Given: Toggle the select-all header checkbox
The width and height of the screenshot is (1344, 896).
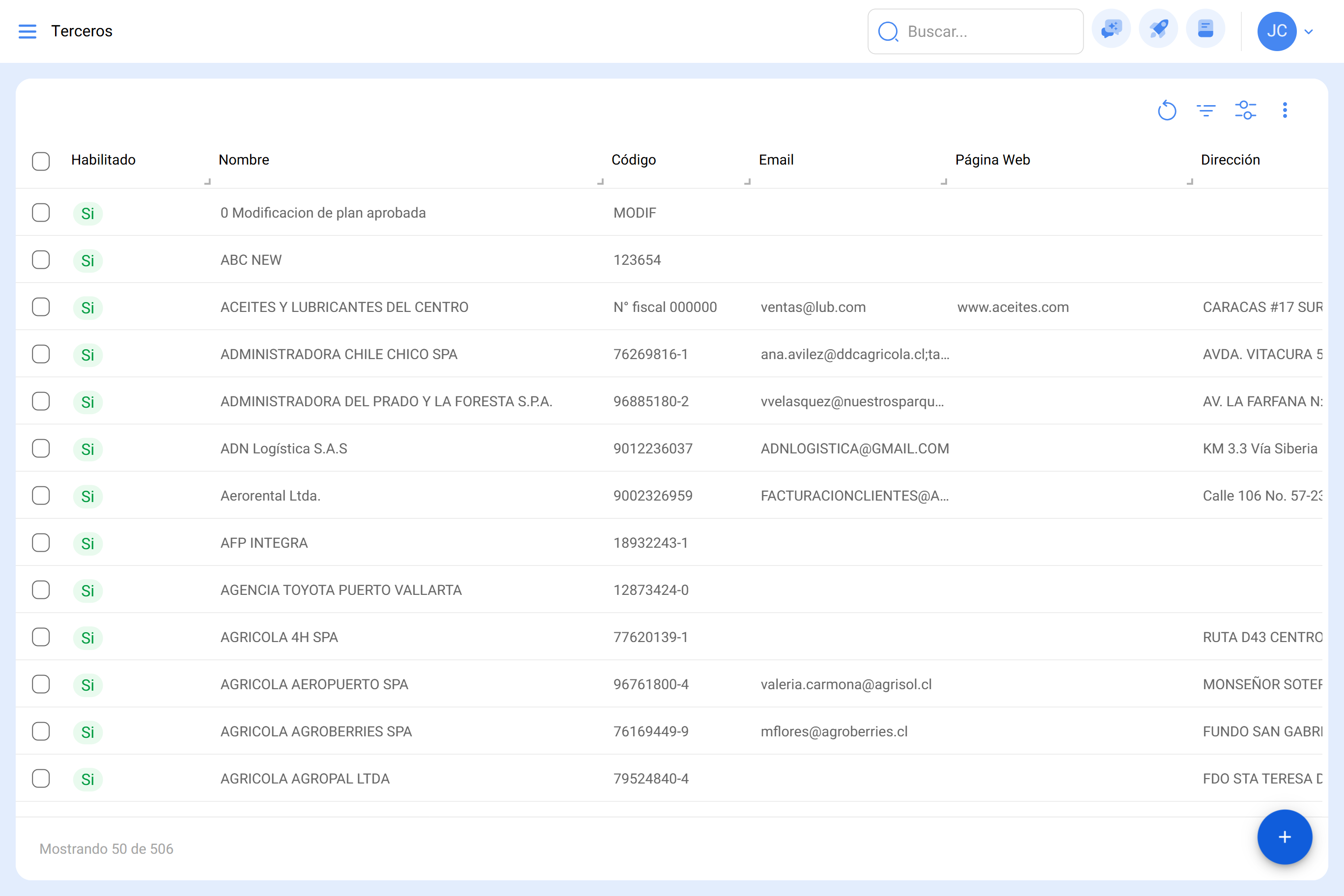Looking at the screenshot, I should [41, 161].
